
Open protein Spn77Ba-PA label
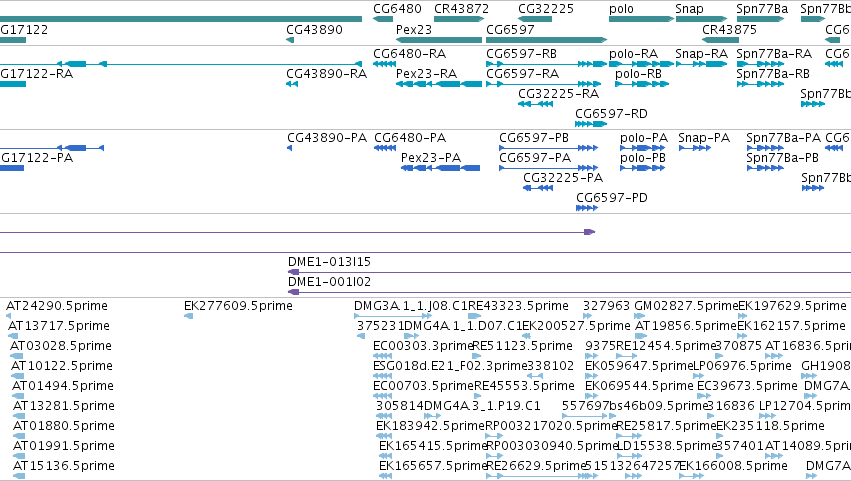click(784, 138)
